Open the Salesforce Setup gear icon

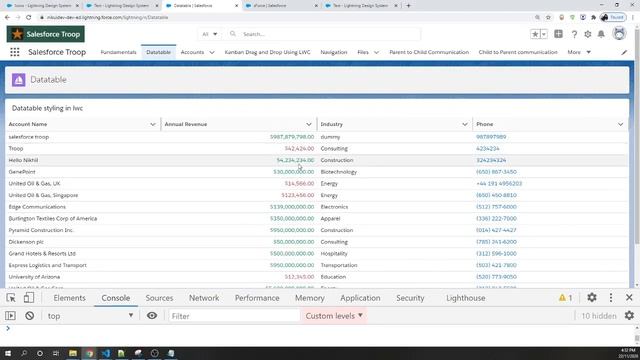(x=588, y=34)
